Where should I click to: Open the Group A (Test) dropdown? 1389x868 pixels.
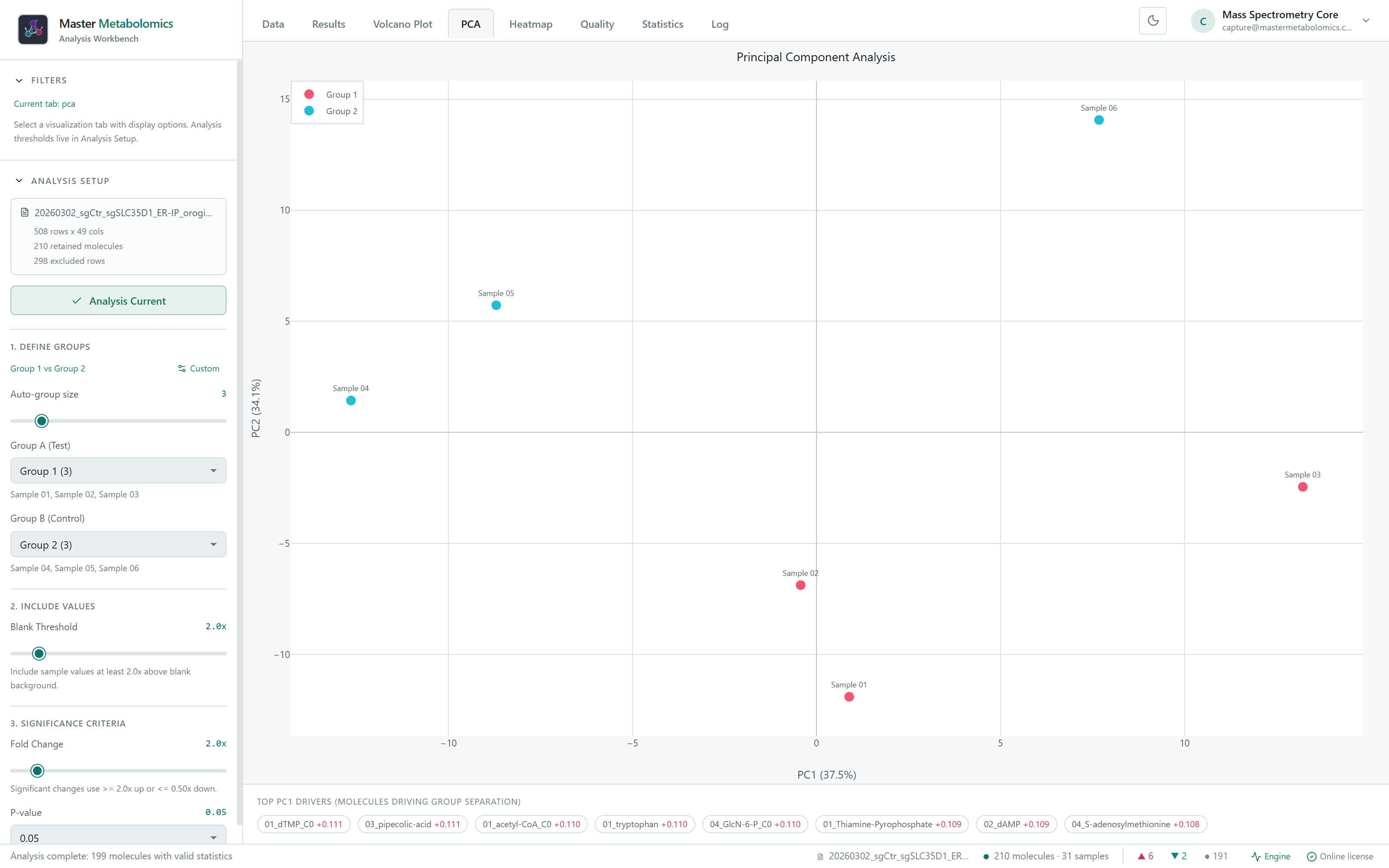pos(118,471)
